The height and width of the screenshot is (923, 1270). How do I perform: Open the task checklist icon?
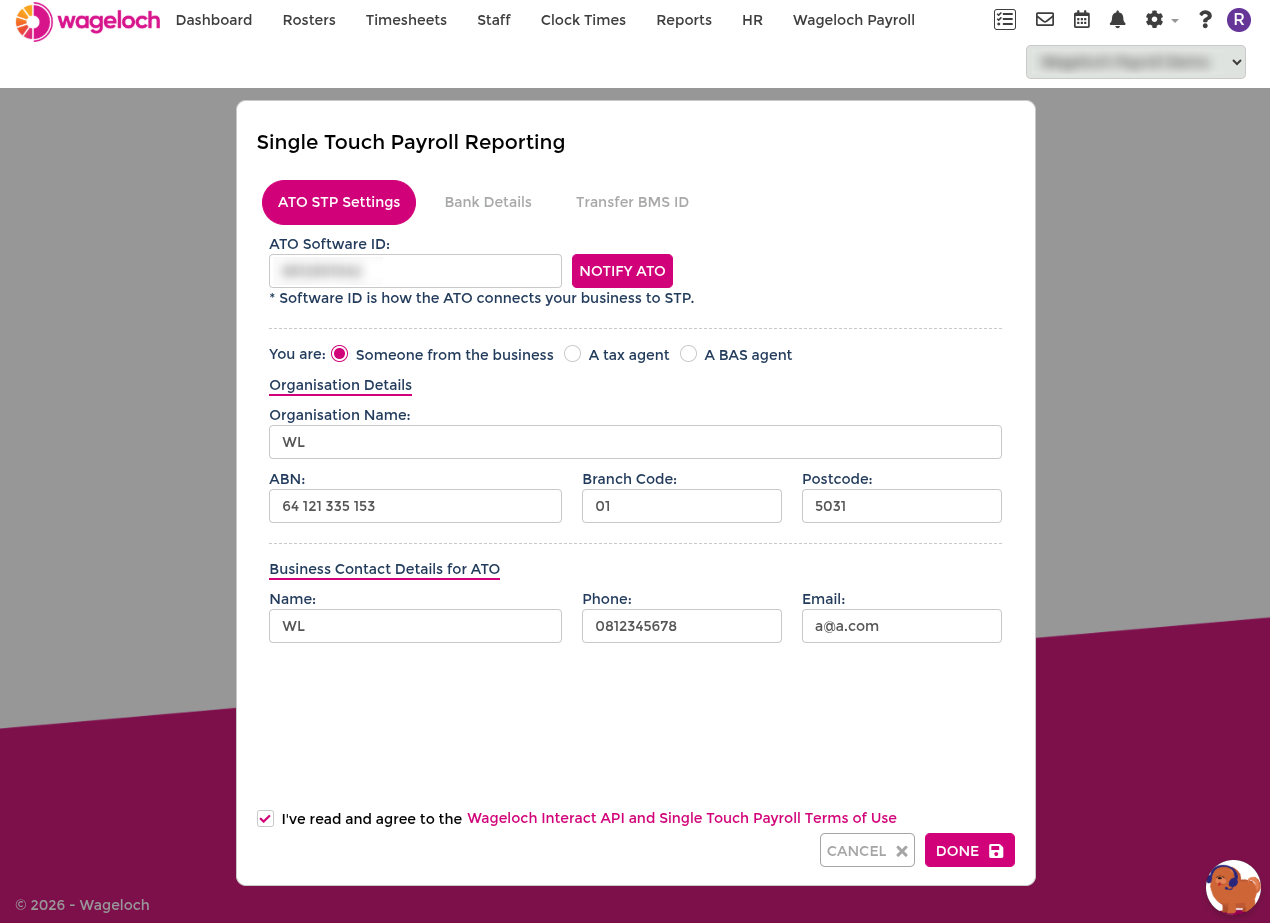point(1005,19)
